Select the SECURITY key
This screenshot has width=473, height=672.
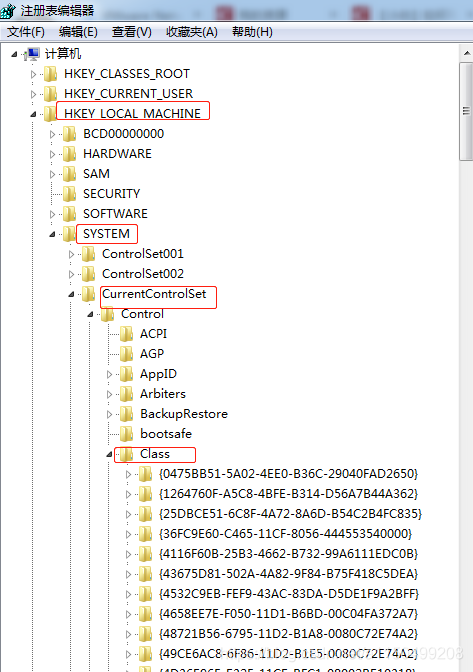(x=111, y=194)
